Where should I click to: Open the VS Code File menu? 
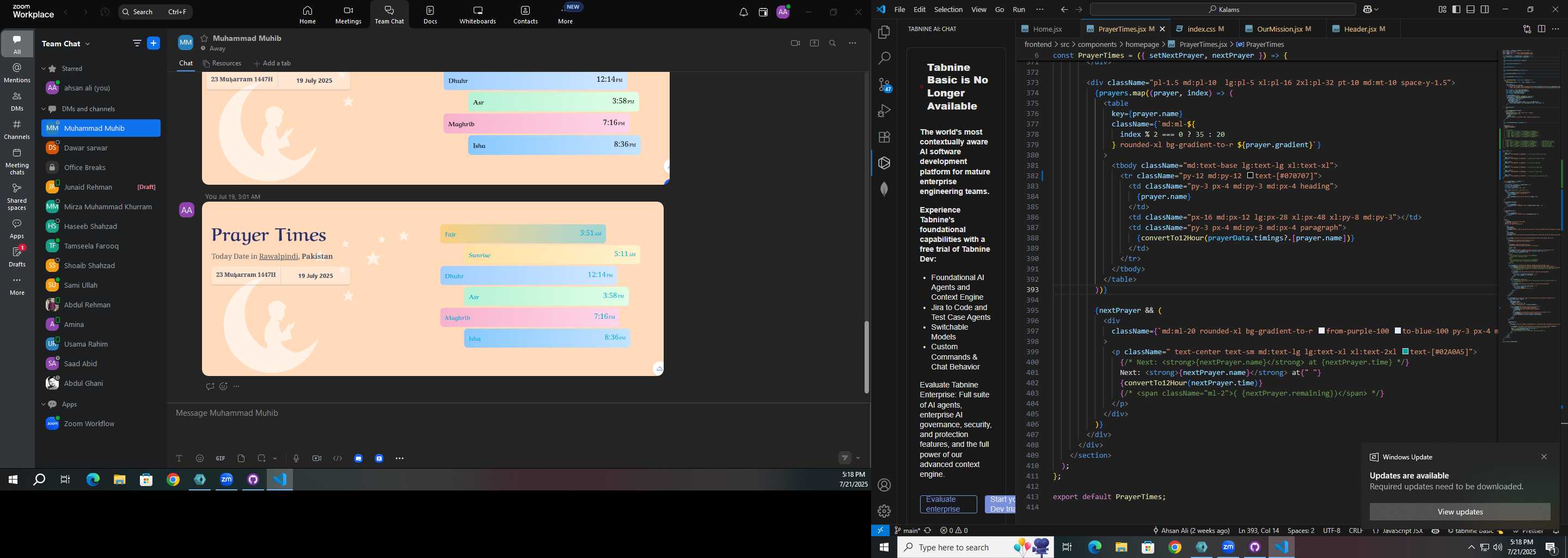pyautogui.click(x=899, y=10)
